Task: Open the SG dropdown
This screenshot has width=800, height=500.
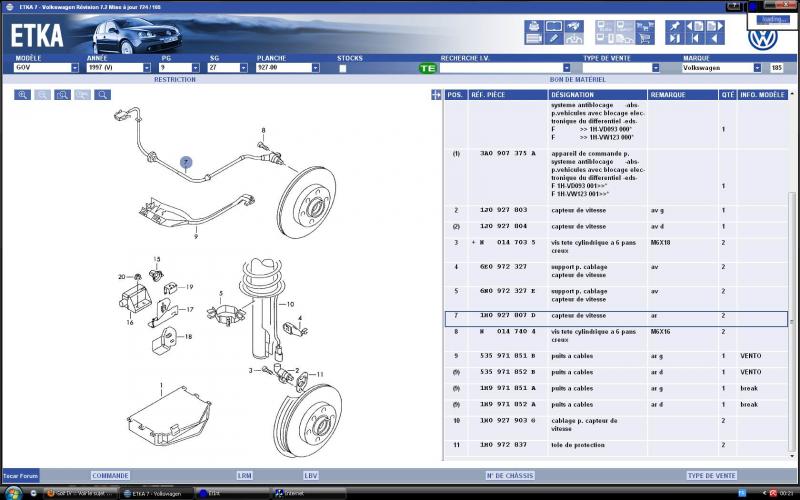Action: point(244,68)
